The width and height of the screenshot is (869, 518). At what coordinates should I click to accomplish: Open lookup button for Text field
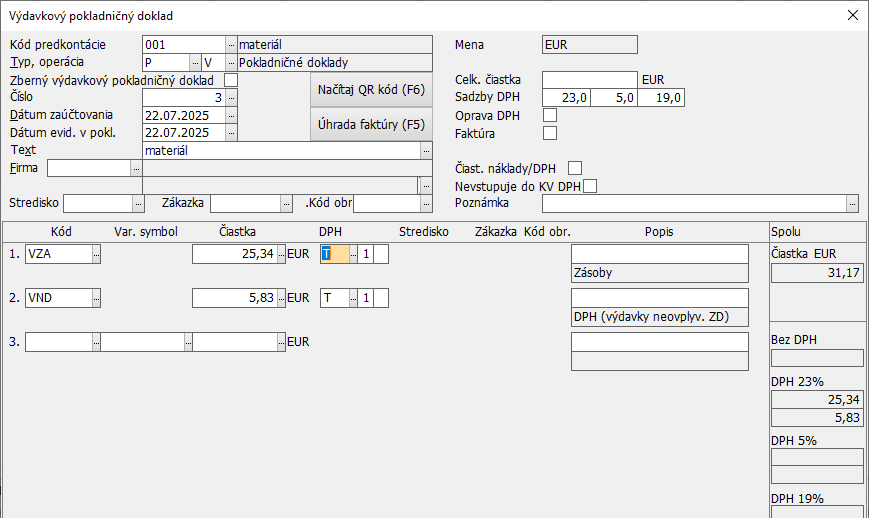tap(426, 150)
